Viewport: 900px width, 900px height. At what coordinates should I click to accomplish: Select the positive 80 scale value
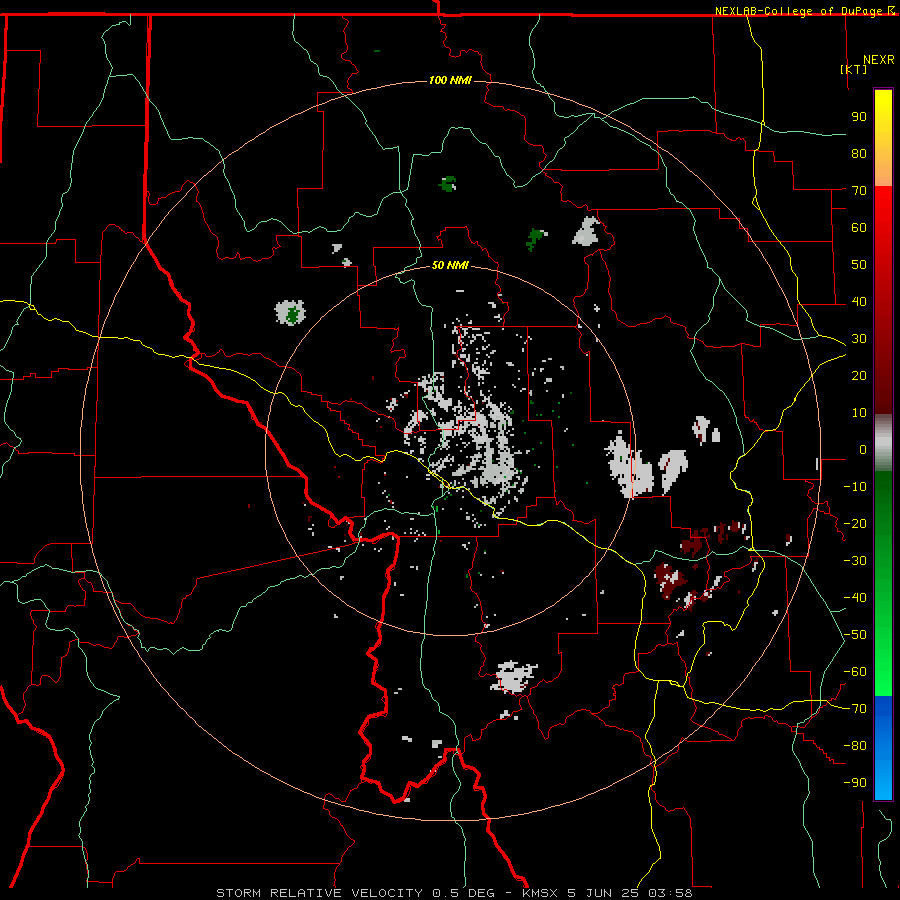(x=859, y=154)
